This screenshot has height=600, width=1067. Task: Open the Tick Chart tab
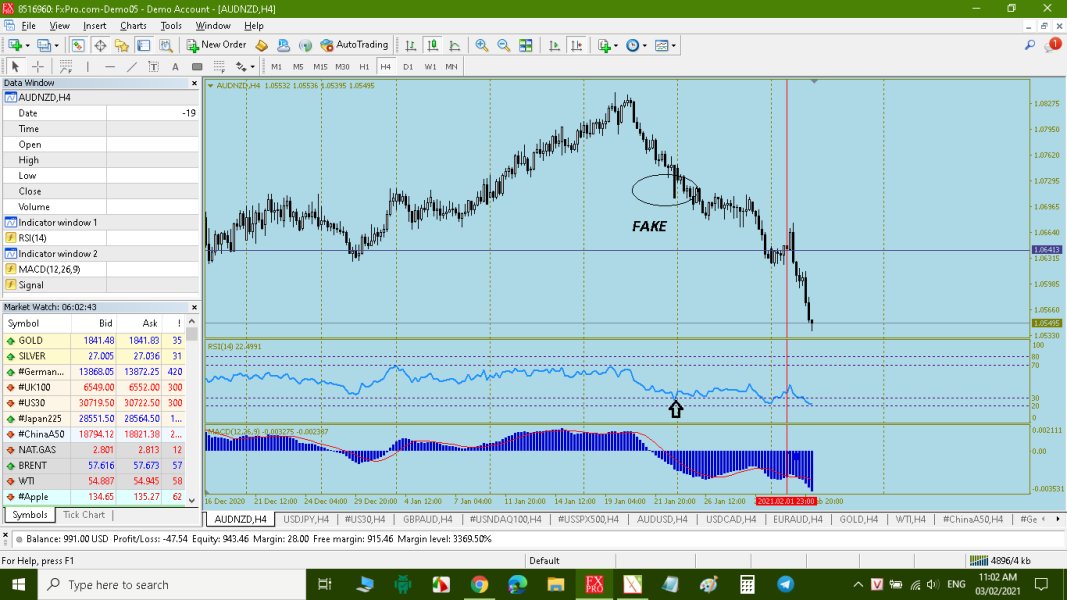[84, 515]
